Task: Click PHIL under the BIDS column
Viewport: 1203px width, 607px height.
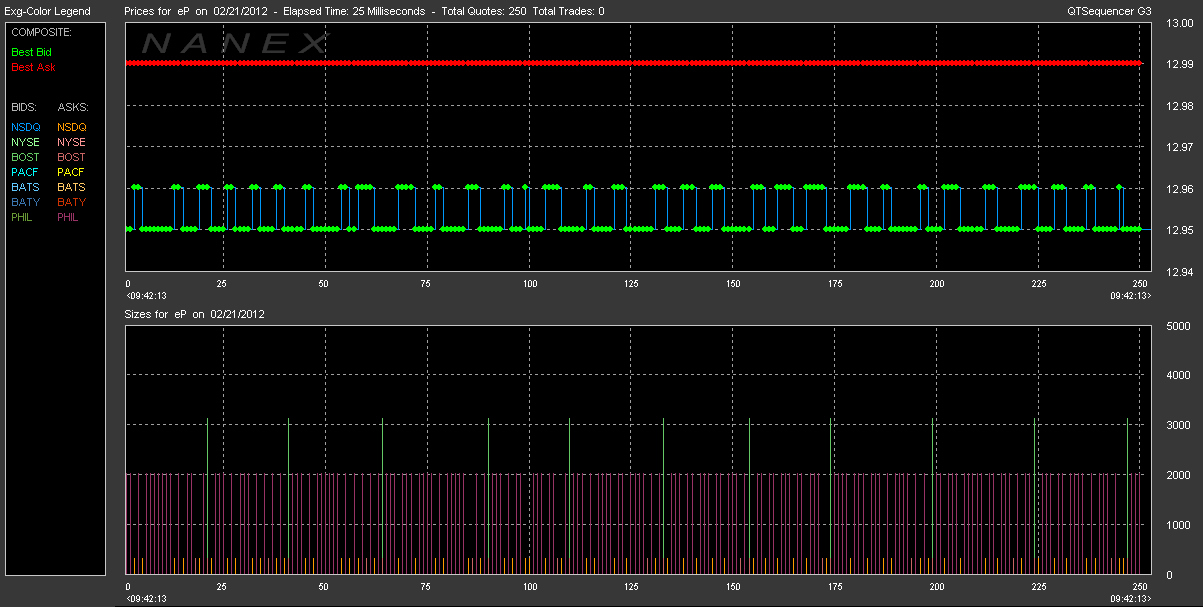Action: pyautogui.click(x=23, y=217)
